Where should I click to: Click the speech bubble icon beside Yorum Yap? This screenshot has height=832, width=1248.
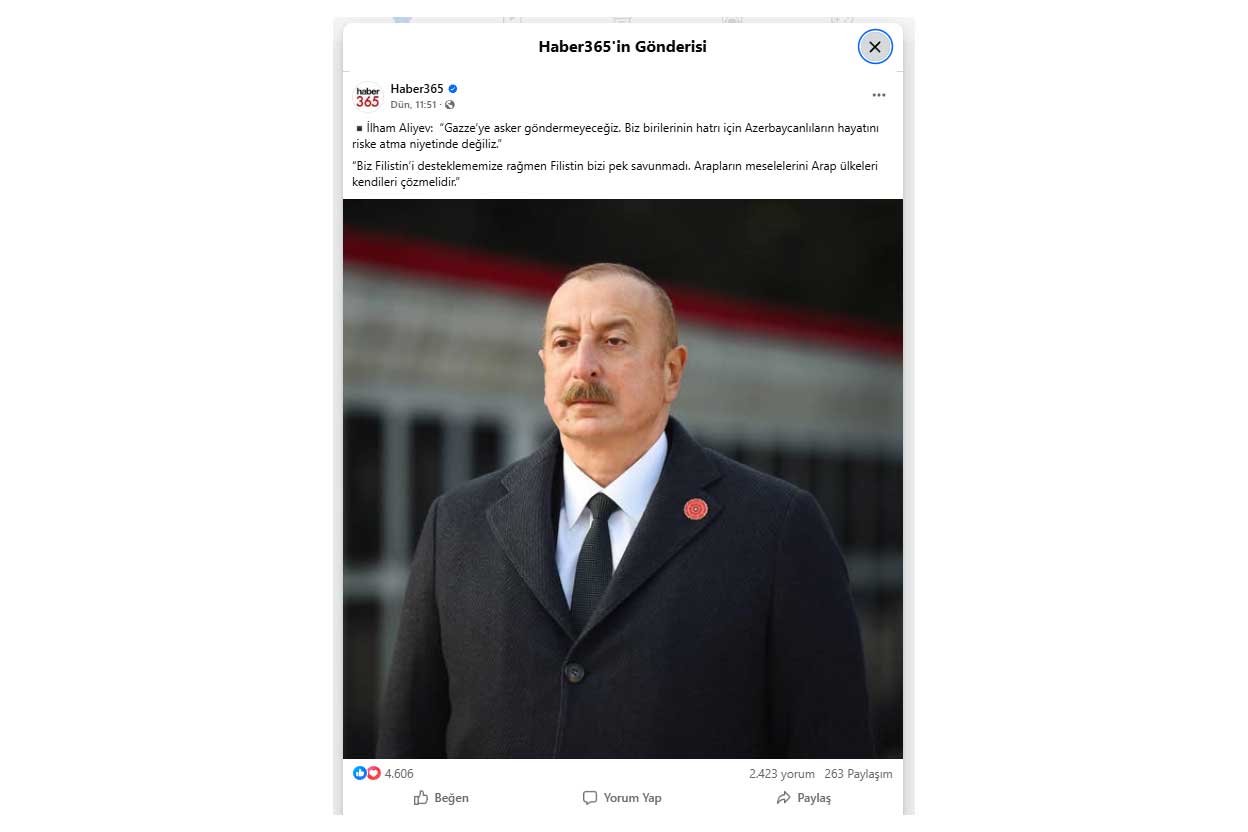point(590,798)
